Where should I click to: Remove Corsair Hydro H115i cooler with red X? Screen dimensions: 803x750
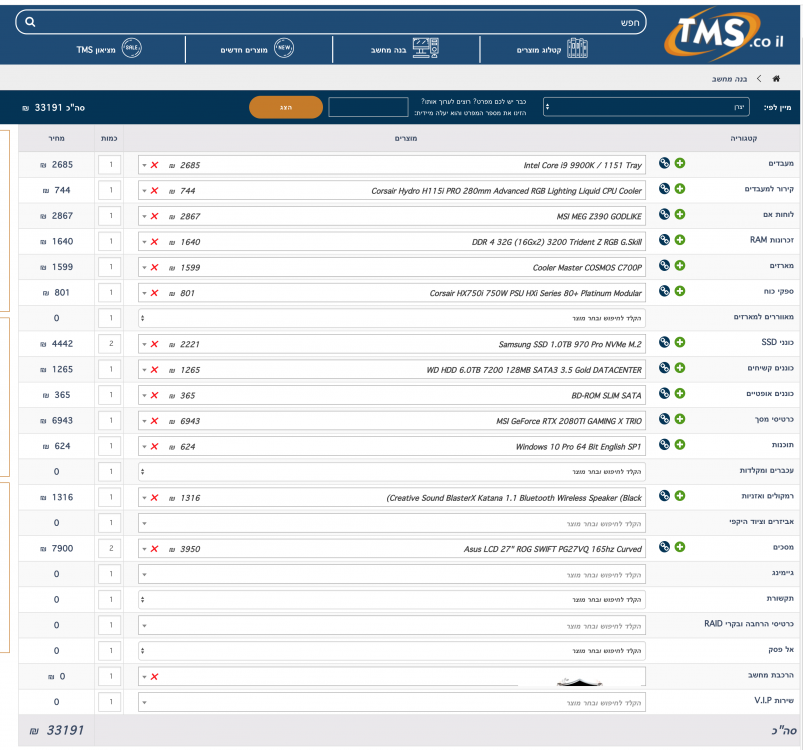(154, 190)
